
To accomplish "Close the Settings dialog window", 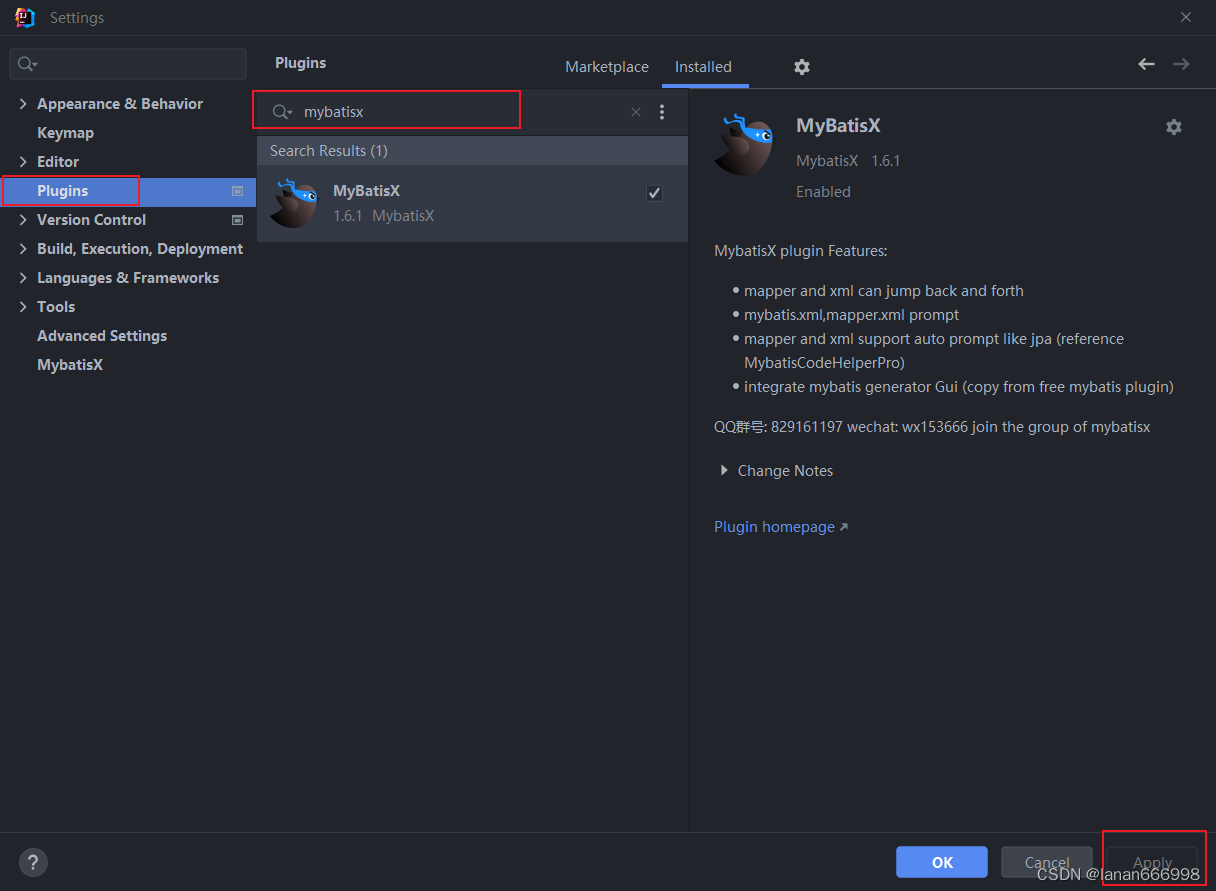I will point(1186,17).
